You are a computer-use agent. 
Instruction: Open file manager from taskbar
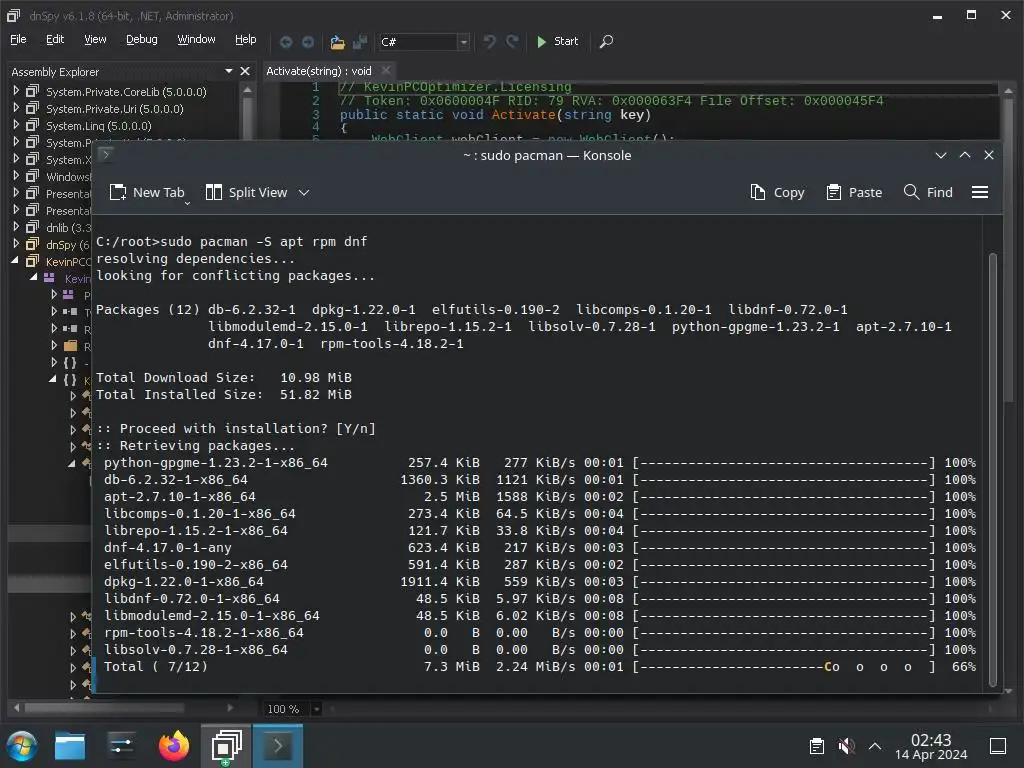click(x=70, y=746)
